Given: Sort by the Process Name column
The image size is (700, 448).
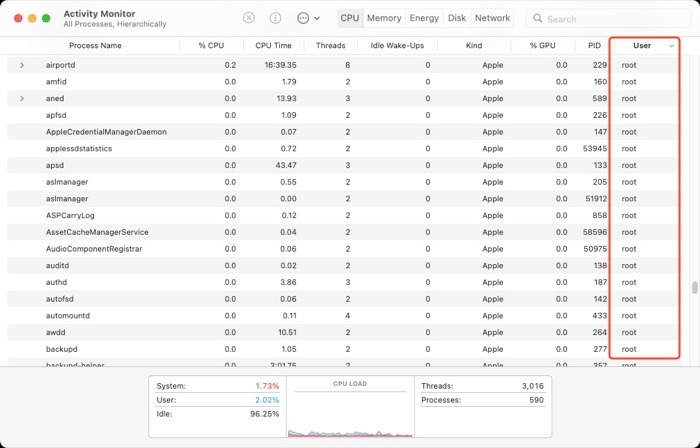Looking at the screenshot, I should 96,45.
